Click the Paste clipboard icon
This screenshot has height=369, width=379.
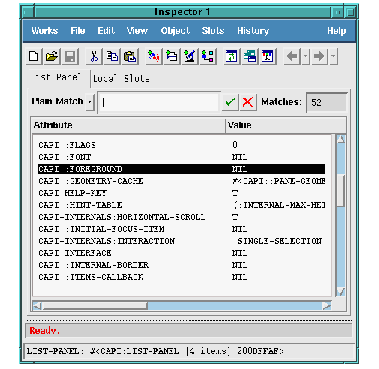click(130, 56)
